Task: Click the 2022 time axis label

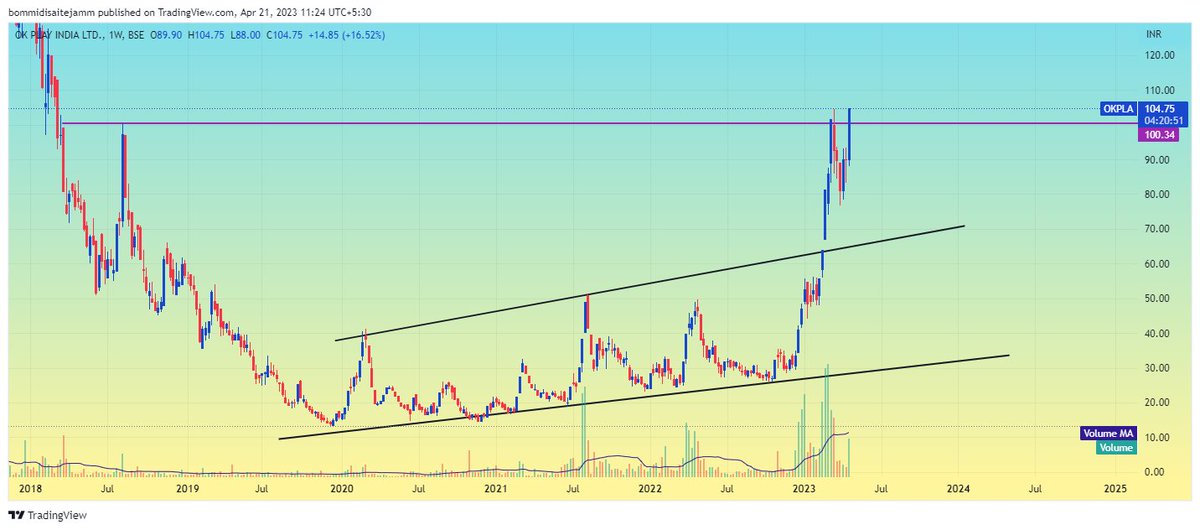Action: [650, 490]
